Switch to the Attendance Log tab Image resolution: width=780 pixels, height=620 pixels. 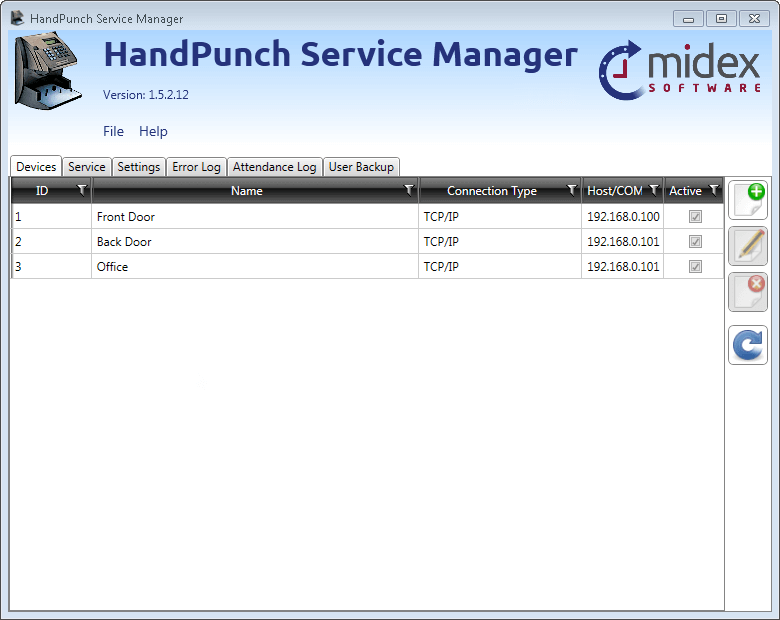[x=274, y=167]
